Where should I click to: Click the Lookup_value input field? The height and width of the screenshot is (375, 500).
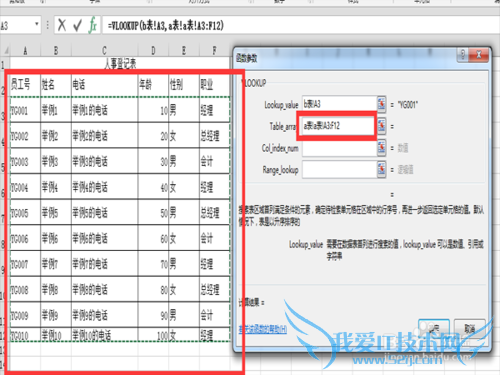[339, 104]
